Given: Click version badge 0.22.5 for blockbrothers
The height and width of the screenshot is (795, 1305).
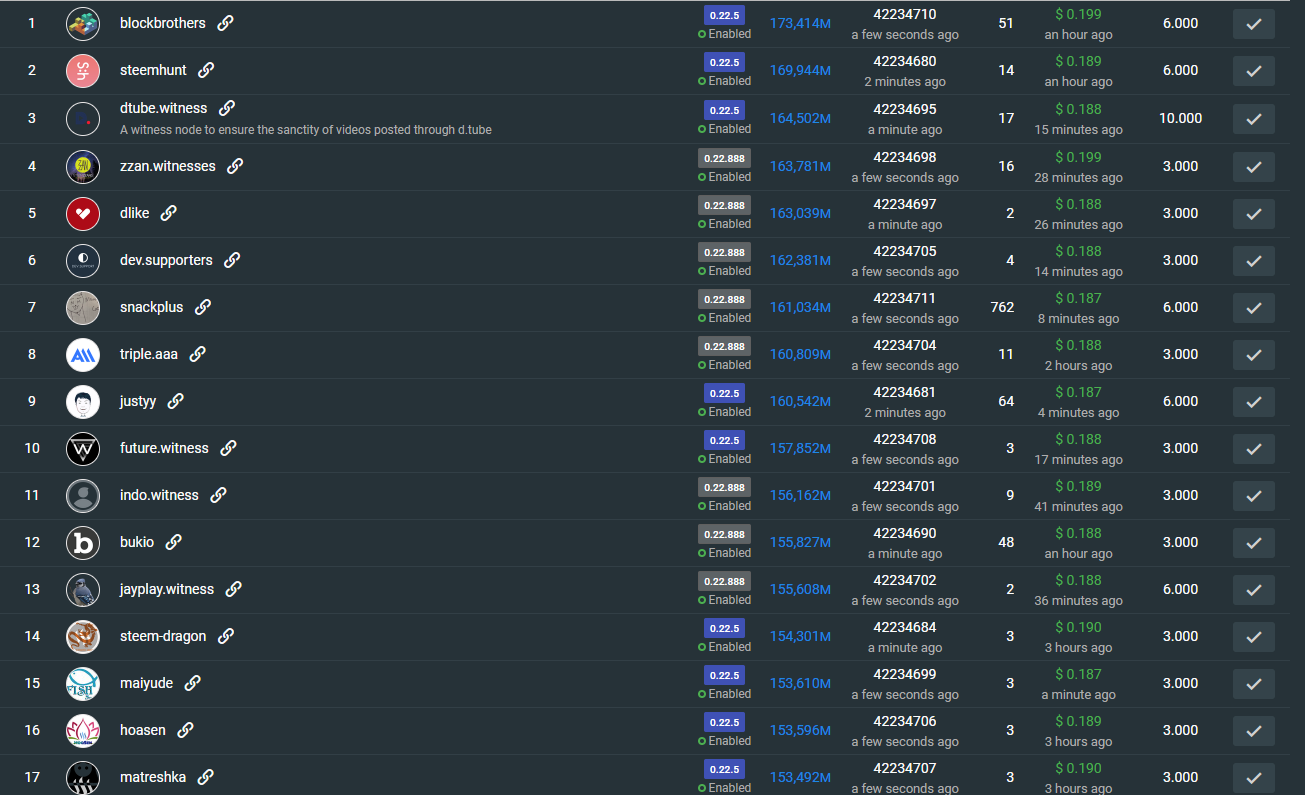Looking at the screenshot, I should pyautogui.click(x=724, y=15).
